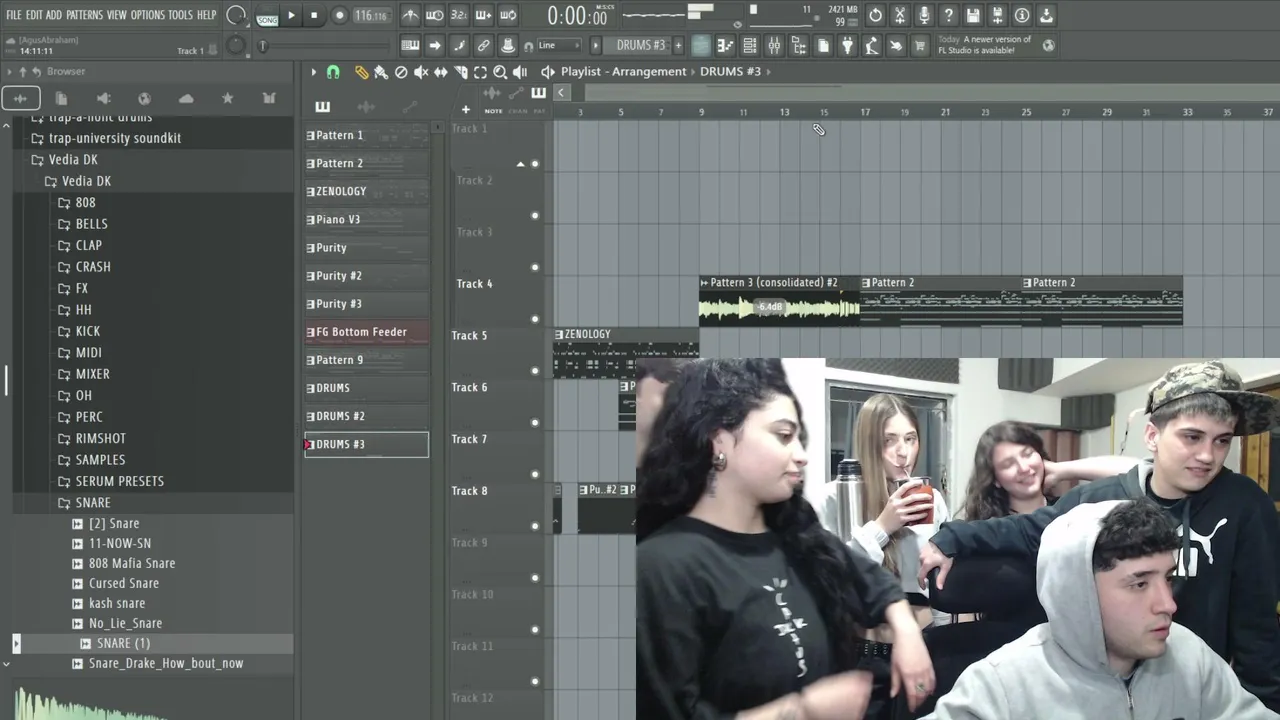Select the Mute tool in playlist
The width and height of the screenshot is (1280, 720).
pos(421,72)
